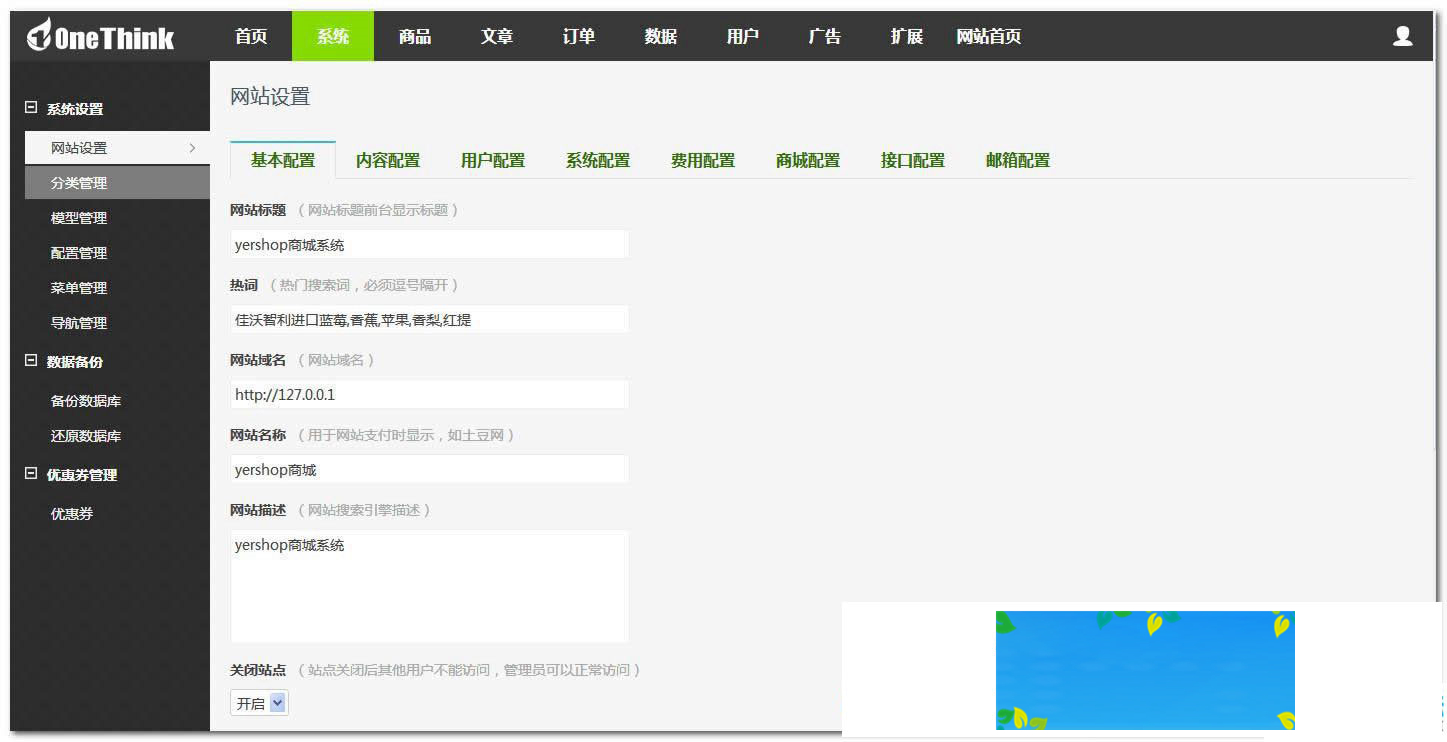Viewport: 1447px width, 742px height.
Task: Open the 商品 menu in top navigation
Action: coord(414,36)
